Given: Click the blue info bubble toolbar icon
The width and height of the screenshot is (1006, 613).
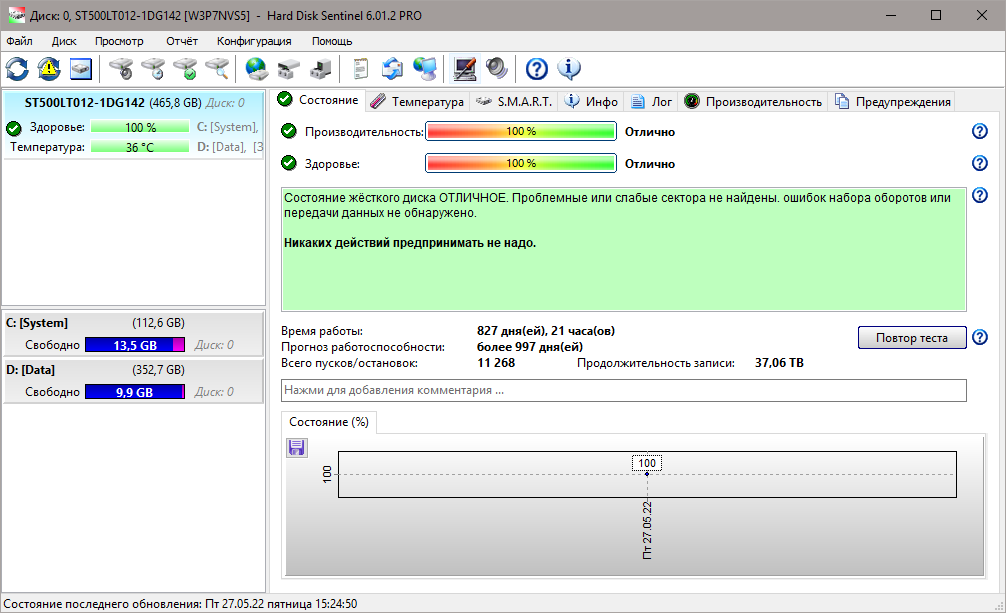Looking at the screenshot, I should click(569, 69).
